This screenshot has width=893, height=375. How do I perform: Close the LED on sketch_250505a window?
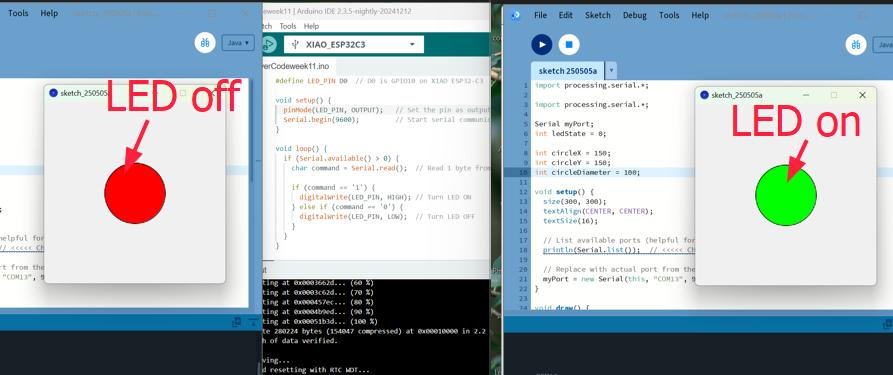[862, 95]
